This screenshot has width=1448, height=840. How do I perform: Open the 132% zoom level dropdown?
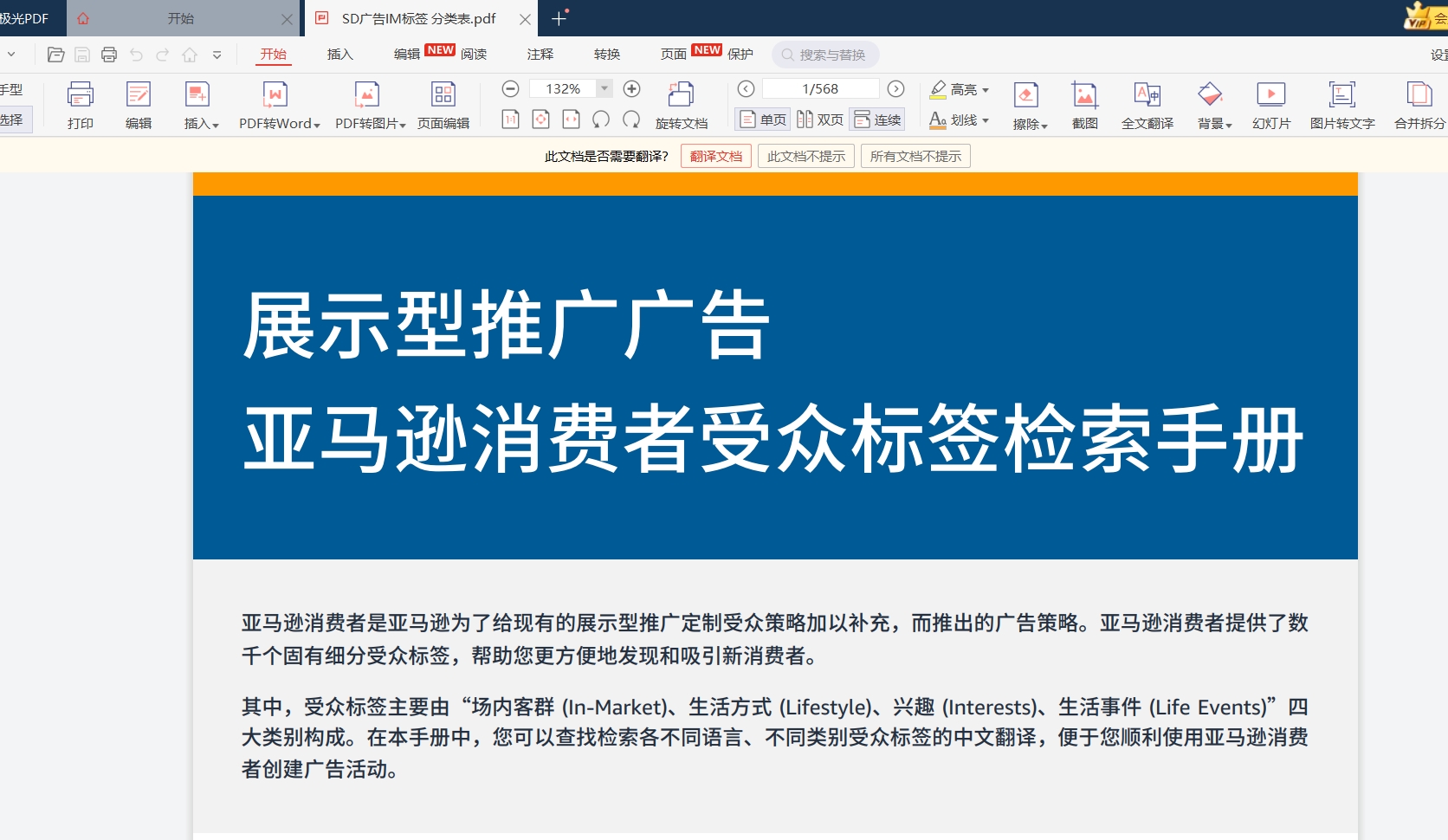click(605, 88)
